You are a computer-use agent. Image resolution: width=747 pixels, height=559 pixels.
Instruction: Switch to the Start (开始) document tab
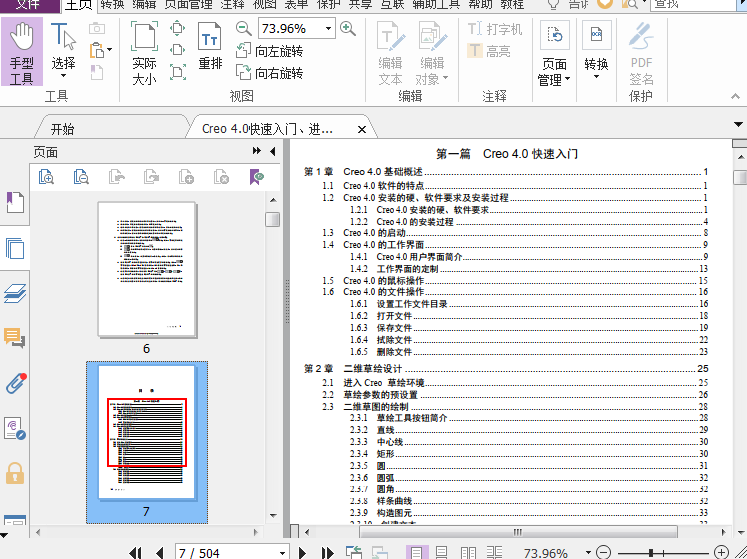click(x=62, y=129)
